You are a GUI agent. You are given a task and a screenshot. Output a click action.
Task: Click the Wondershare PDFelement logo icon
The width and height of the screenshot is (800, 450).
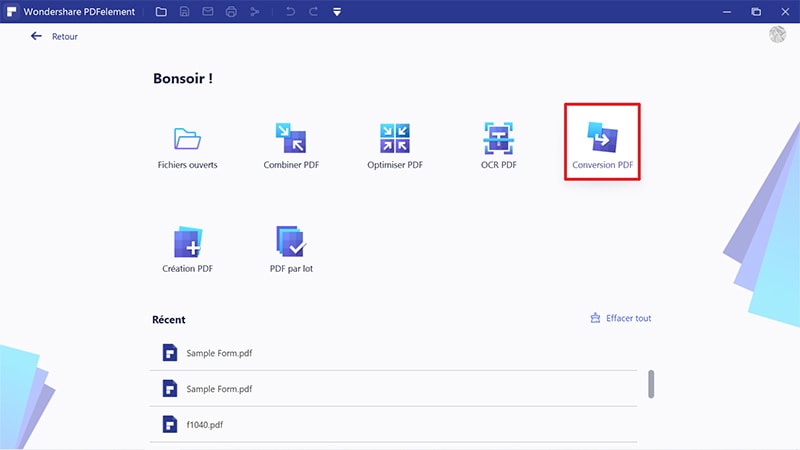(11, 11)
